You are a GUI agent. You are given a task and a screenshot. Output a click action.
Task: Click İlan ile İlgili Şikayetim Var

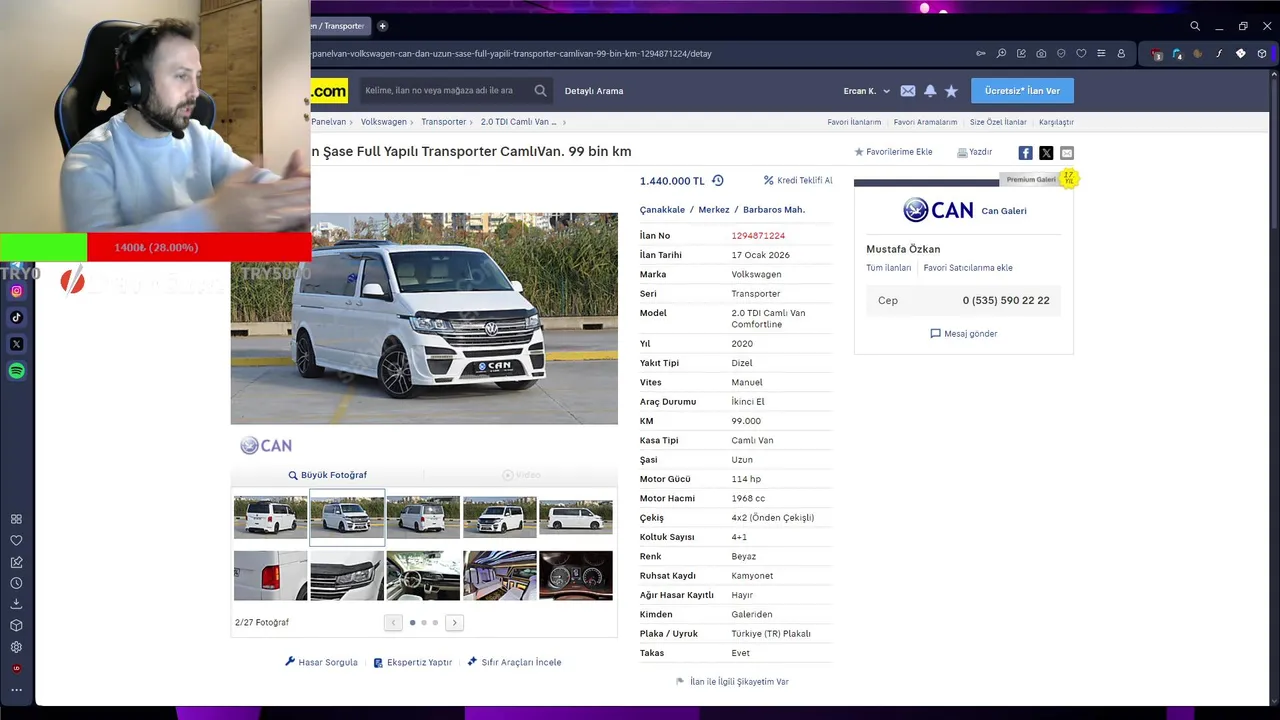tap(732, 682)
